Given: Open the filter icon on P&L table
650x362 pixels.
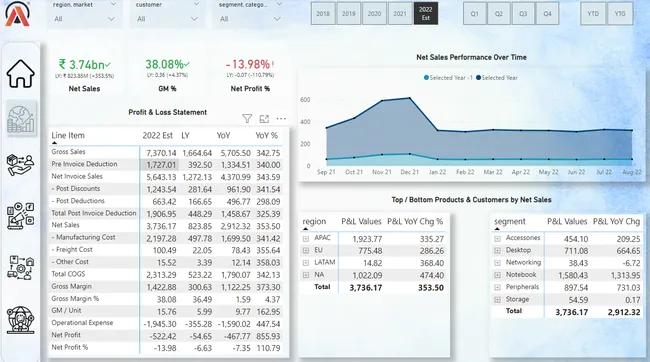Looking at the screenshot, I should pos(247,119).
